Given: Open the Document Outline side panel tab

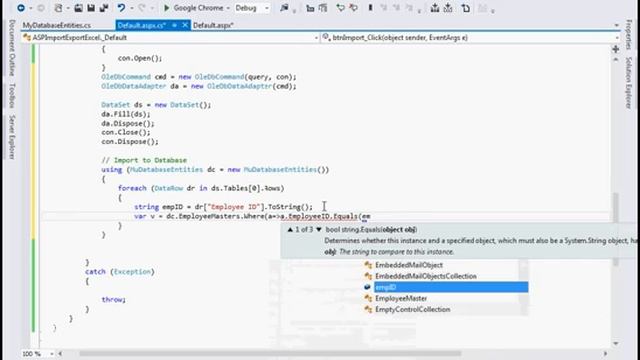Looking at the screenshot, I should pos(12,48).
